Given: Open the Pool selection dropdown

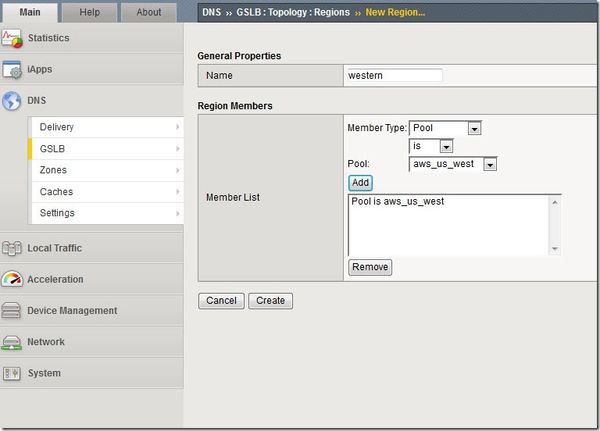Looking at the screenshot, I should [x=461, y=164].
